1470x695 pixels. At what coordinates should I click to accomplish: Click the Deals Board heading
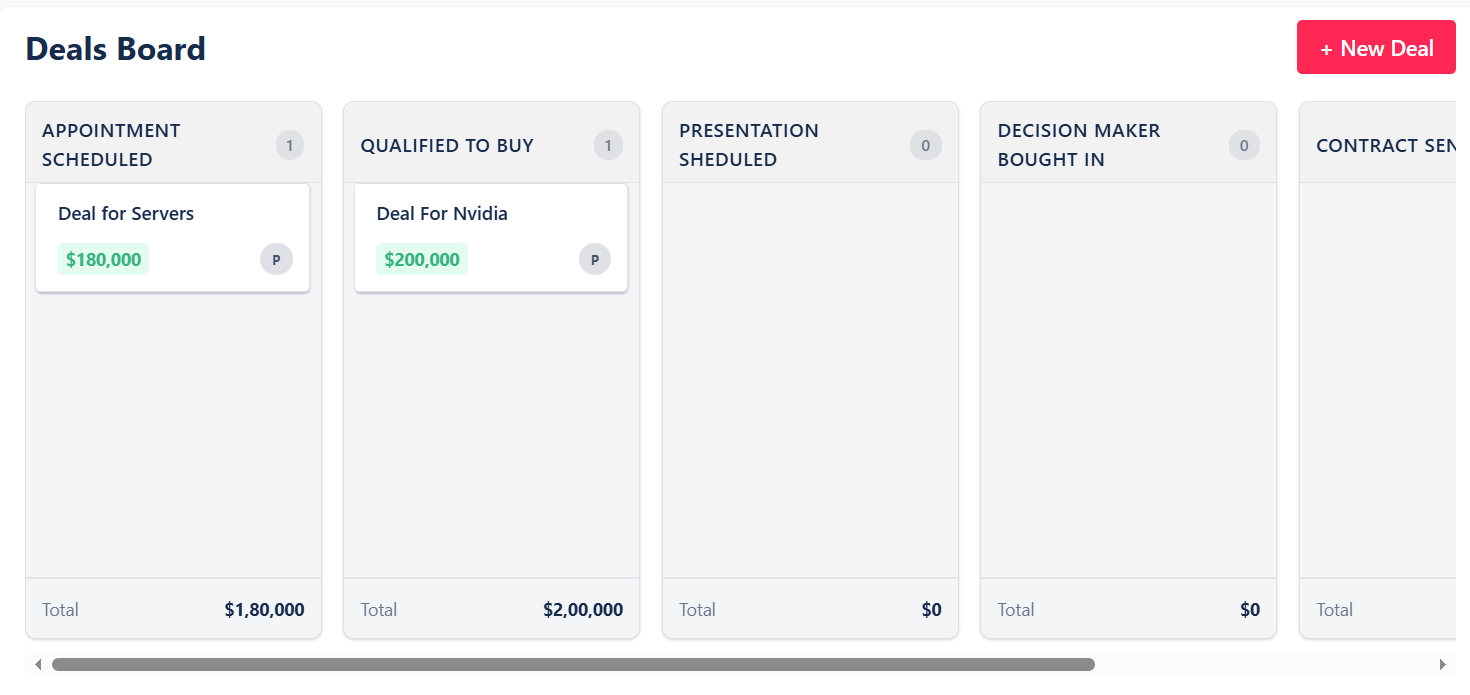tap(115, 48)
